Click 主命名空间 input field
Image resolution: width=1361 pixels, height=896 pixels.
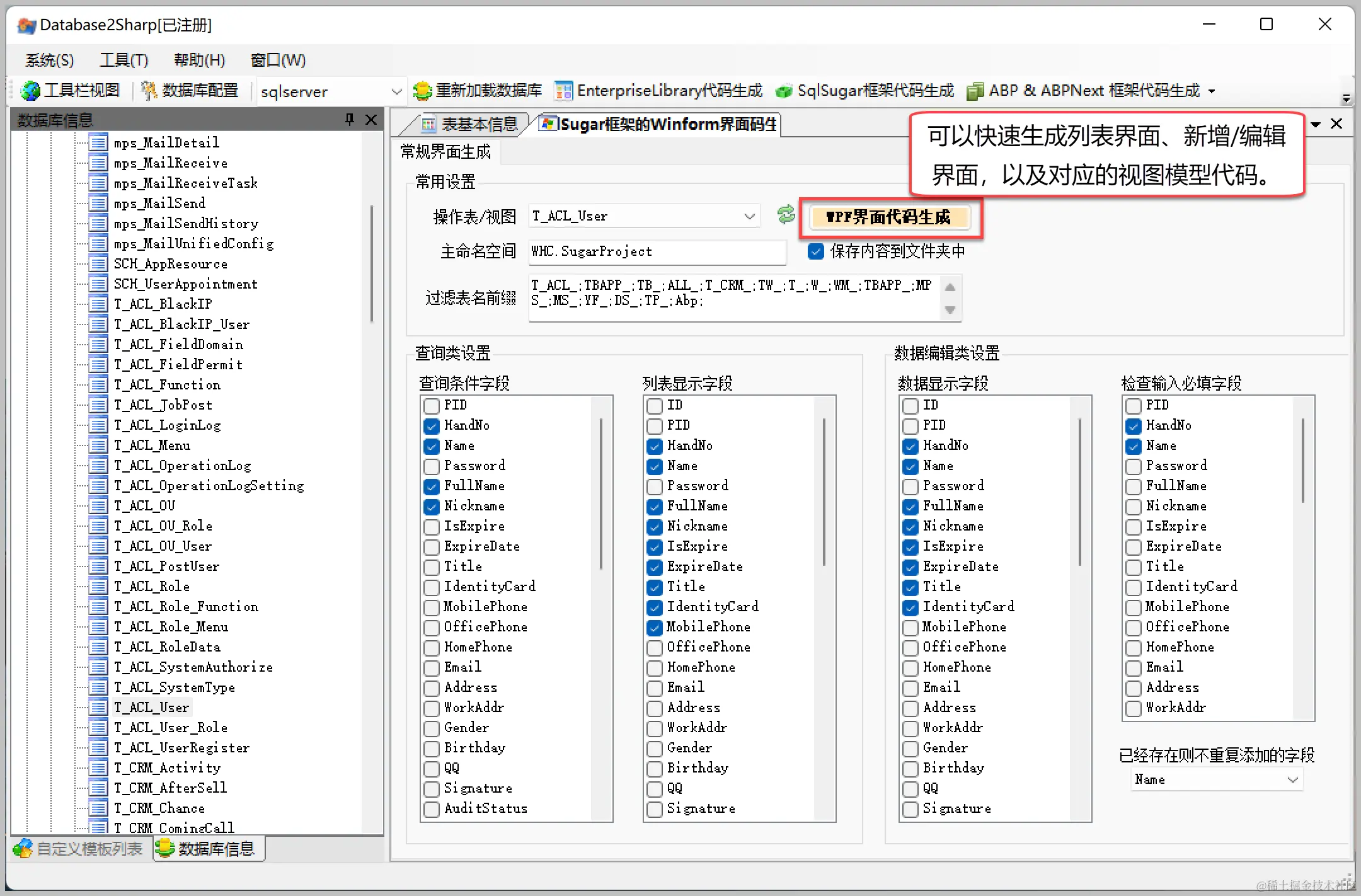coord(657,251)
